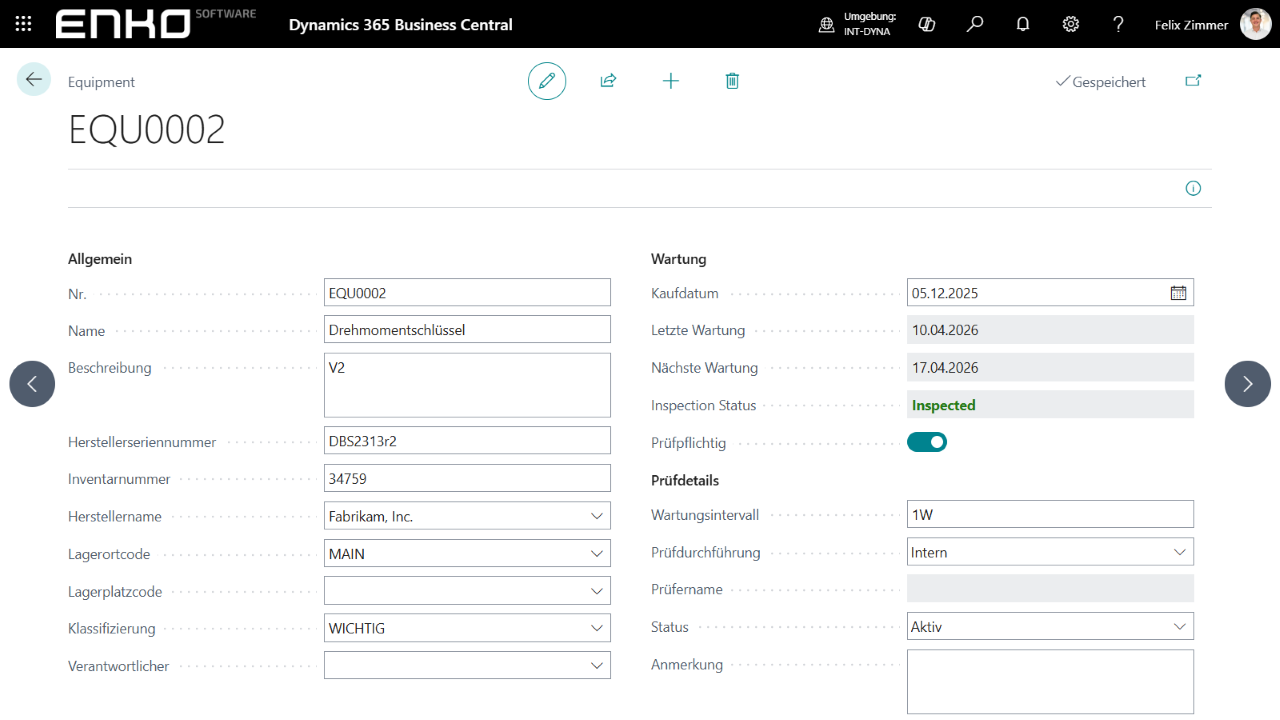This screenshot has width=1280, height=720.
Task: Expand the Prüfdurchführung dropdown
Action: [x=1180, y=552]
